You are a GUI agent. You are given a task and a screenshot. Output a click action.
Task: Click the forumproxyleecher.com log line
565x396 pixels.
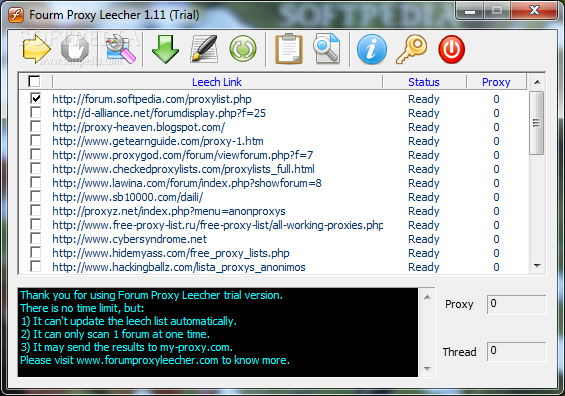[155, 360]
